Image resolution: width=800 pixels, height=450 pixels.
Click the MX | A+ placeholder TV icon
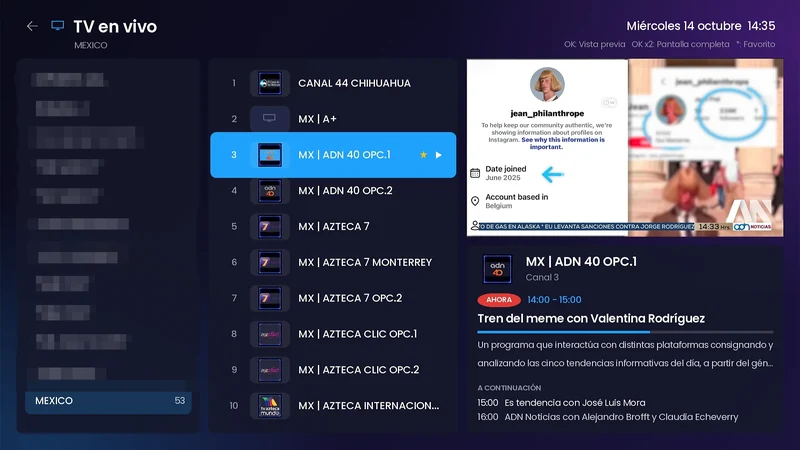[x=269, y=119]
